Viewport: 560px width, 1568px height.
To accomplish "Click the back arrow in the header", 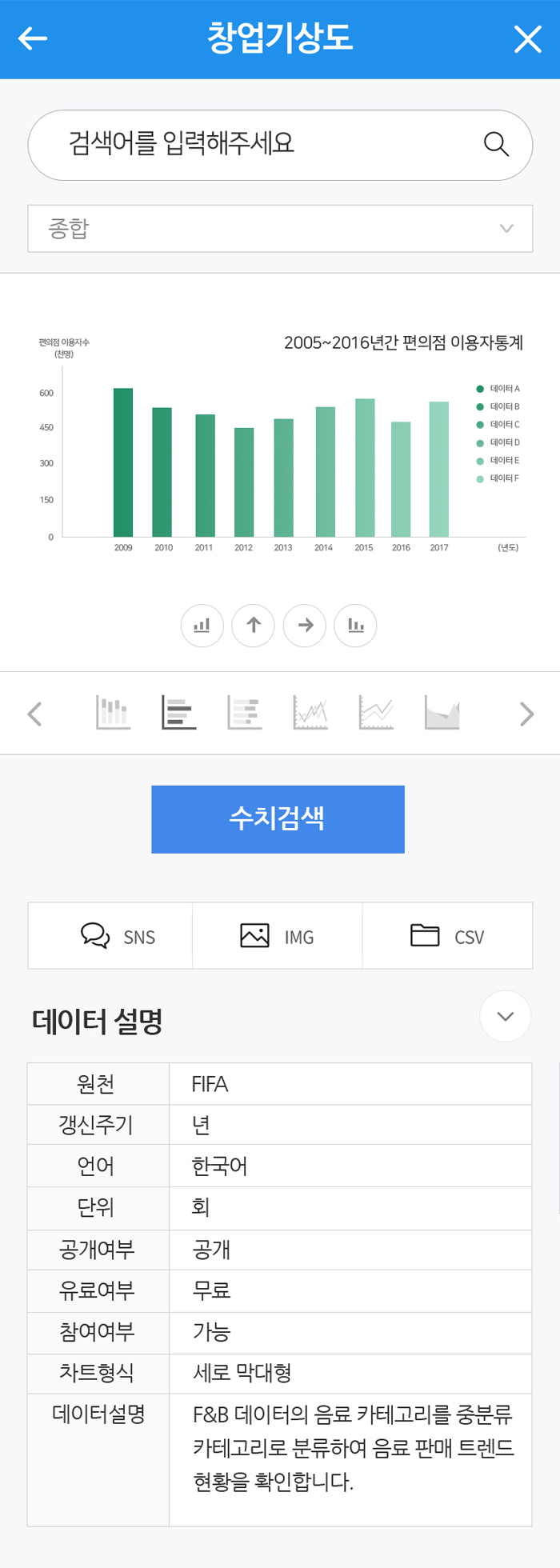I will [34, 38].
